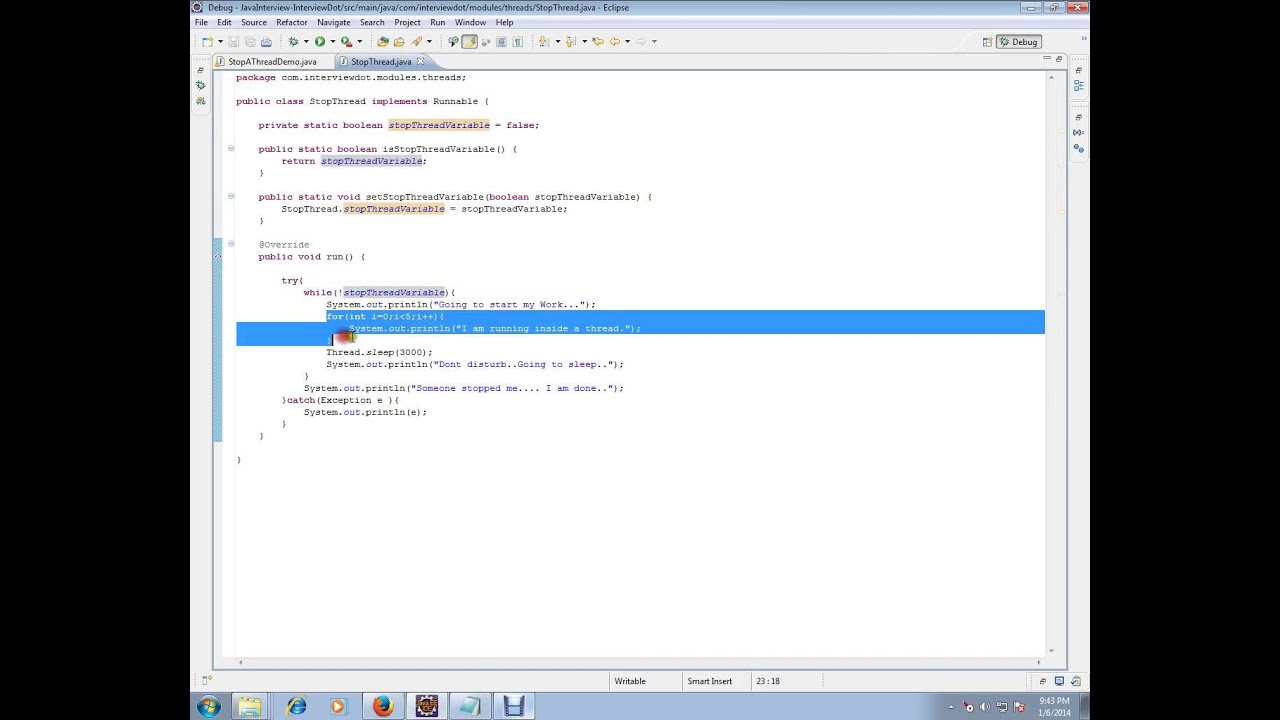The width and height of the screenshot is (1280, 720).
Task: Click the Next Annotation icon
Action: pos(544,41)
